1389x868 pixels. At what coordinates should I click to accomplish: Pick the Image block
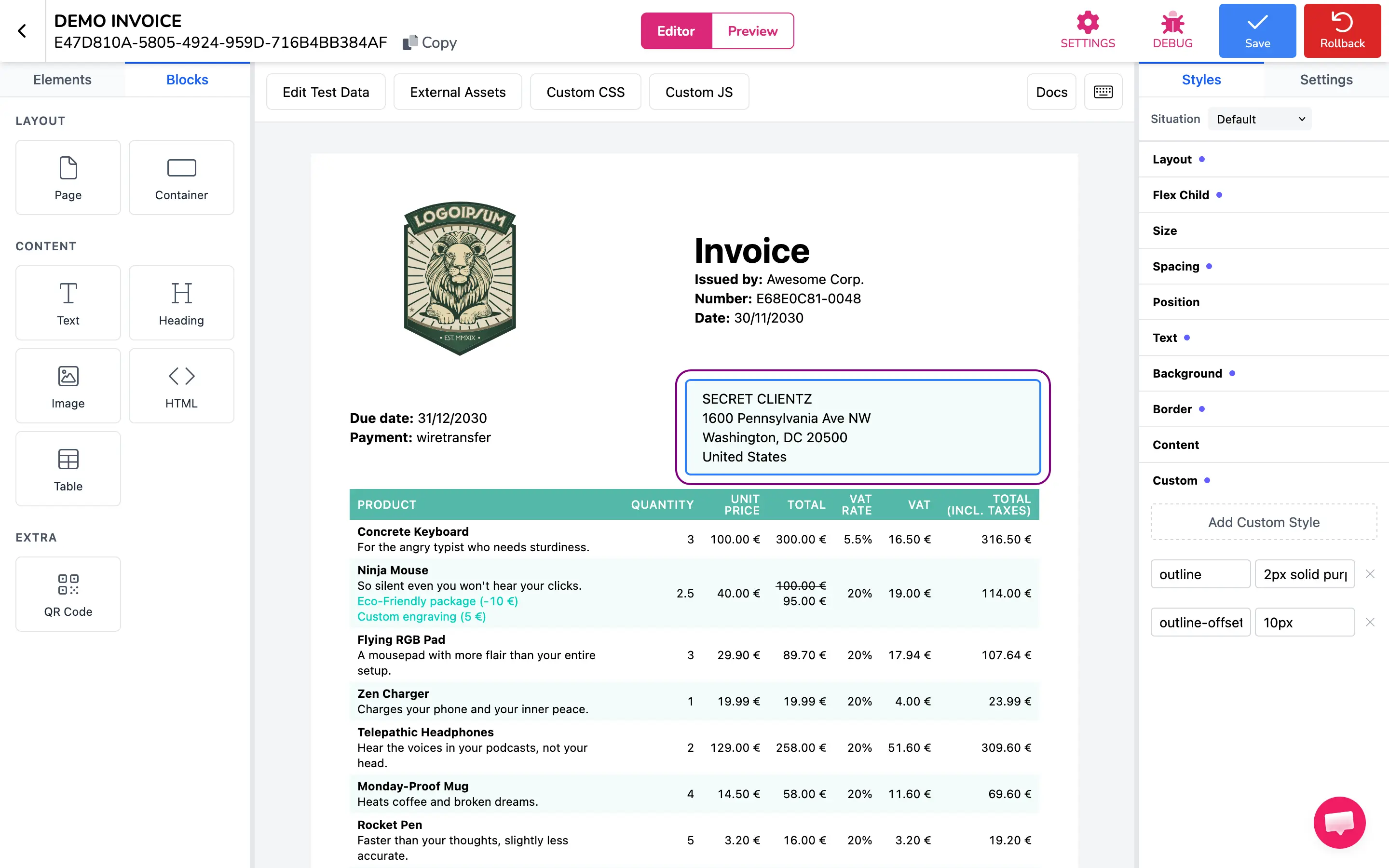click(68, 386)
